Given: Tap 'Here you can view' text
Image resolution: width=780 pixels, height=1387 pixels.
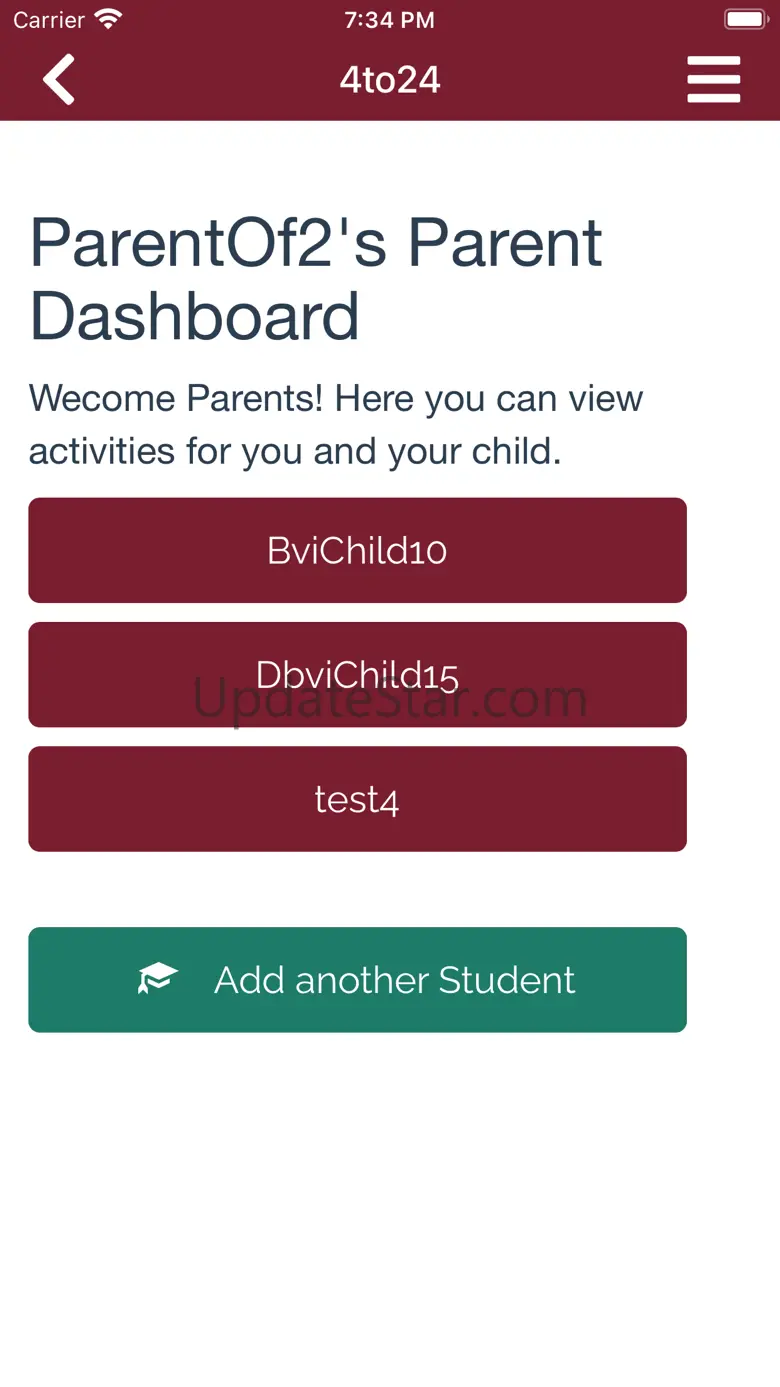Looking at the screenshot, I should click(489, 399).
